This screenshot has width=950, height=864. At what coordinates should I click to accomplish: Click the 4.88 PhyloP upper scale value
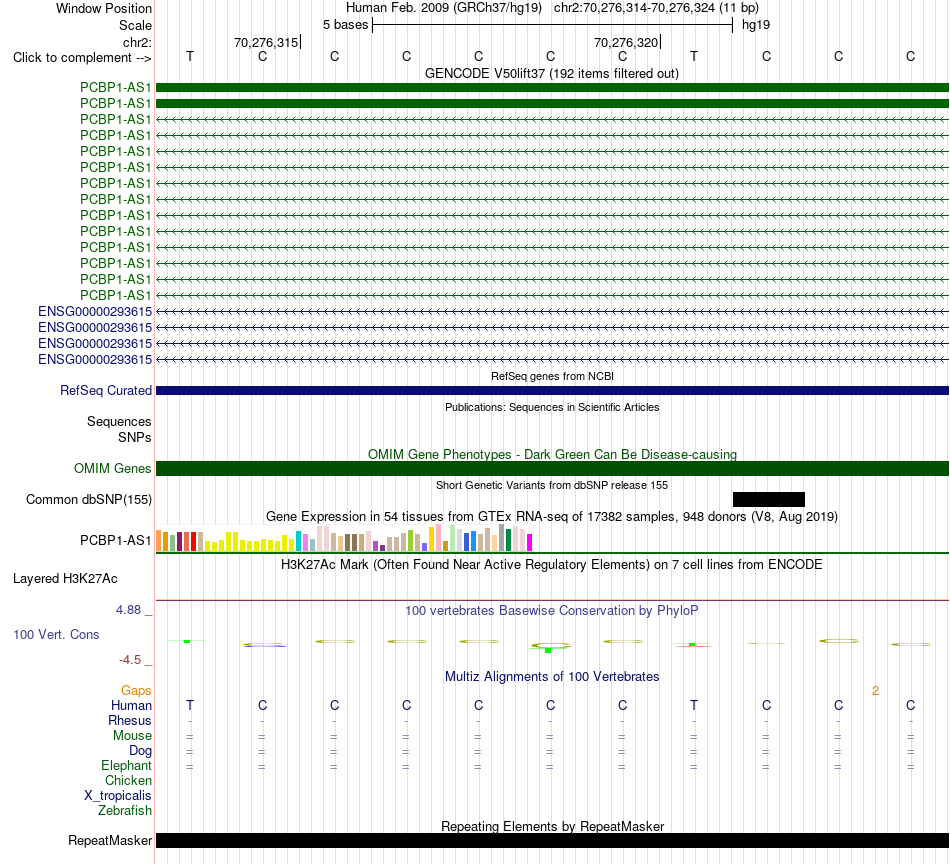click(x=128, y=610)
